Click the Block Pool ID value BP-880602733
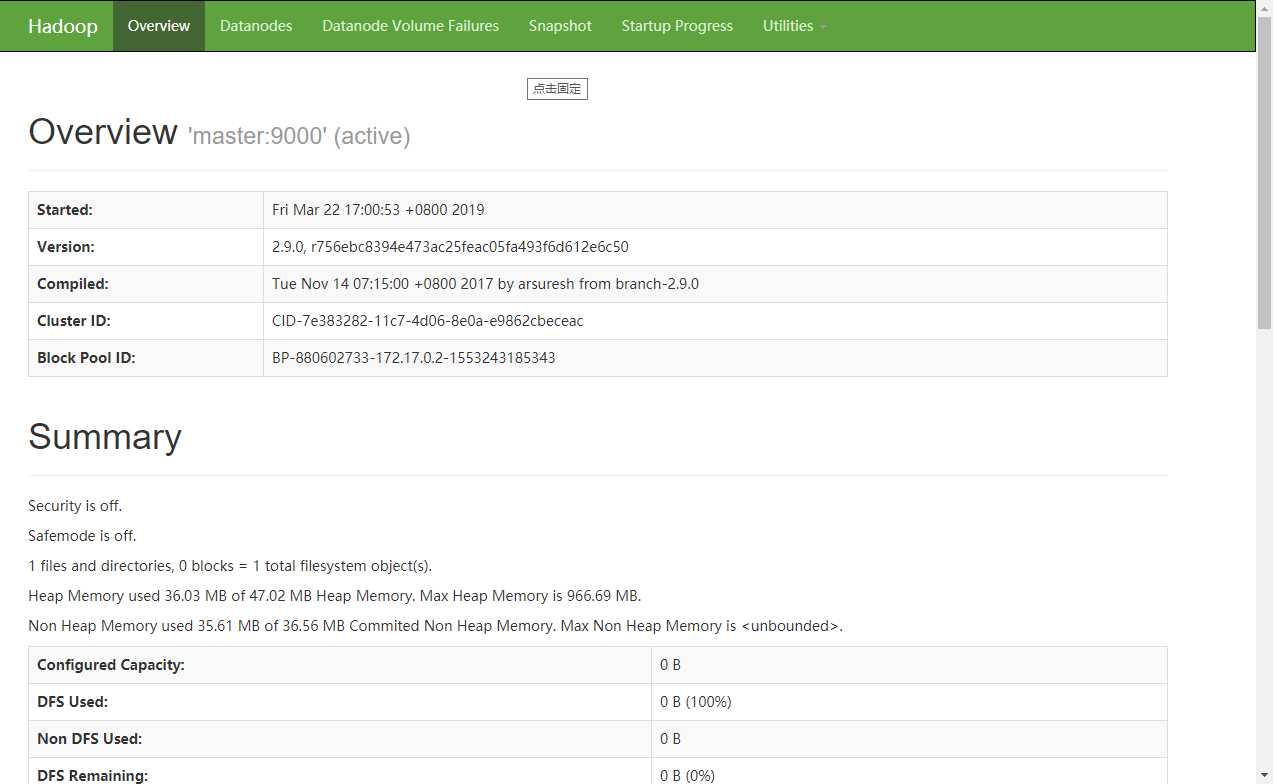The width and height of the screenshot is (1273, 784). pyautogui.click(x=413, y=358)
